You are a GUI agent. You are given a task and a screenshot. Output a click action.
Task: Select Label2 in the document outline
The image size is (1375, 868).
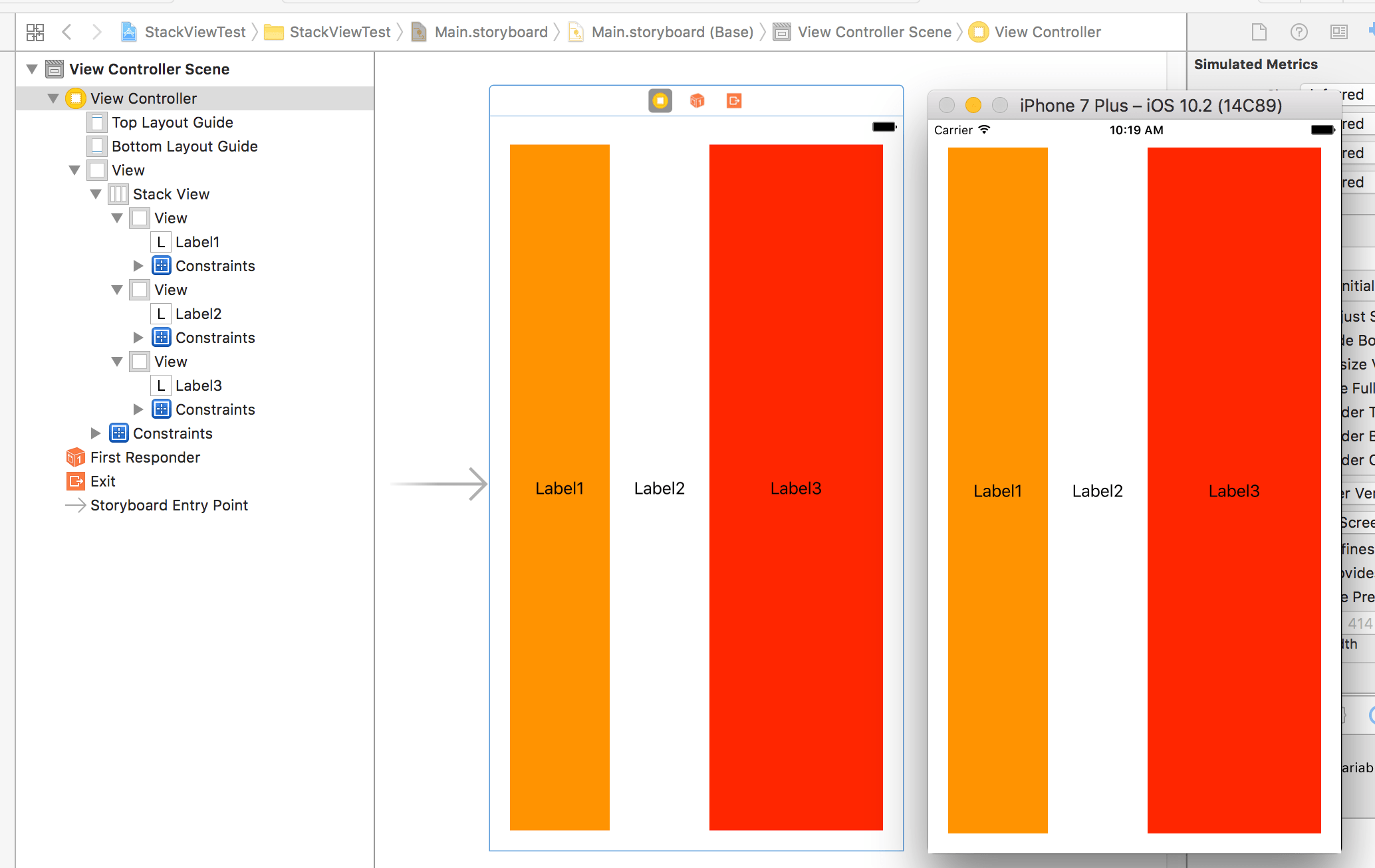pos(199,313)
